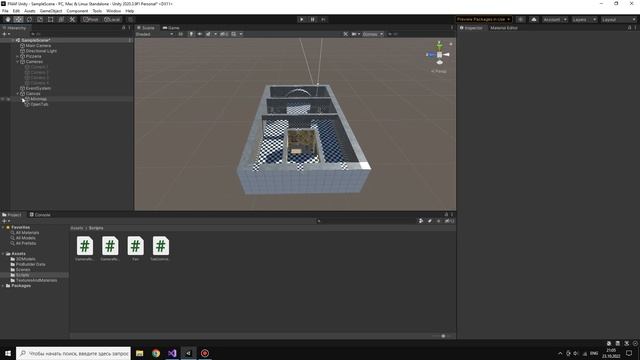Image resolution: width=640 pixels, height=360 pixels.
Task: Switch to the Scene tab
Action: (146, 28)
